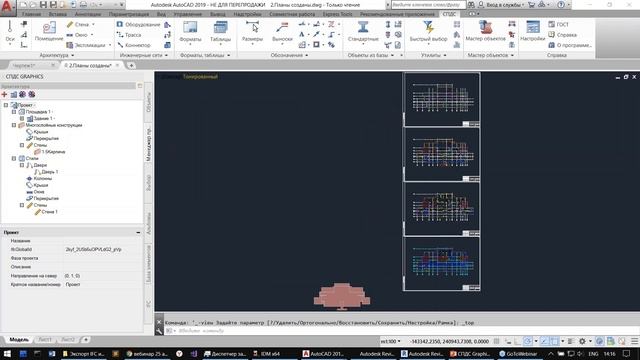The width and height of the screenshot is (640, 360).
Task: Open the Настройки settings tool
Action: (x=533, y=32)
